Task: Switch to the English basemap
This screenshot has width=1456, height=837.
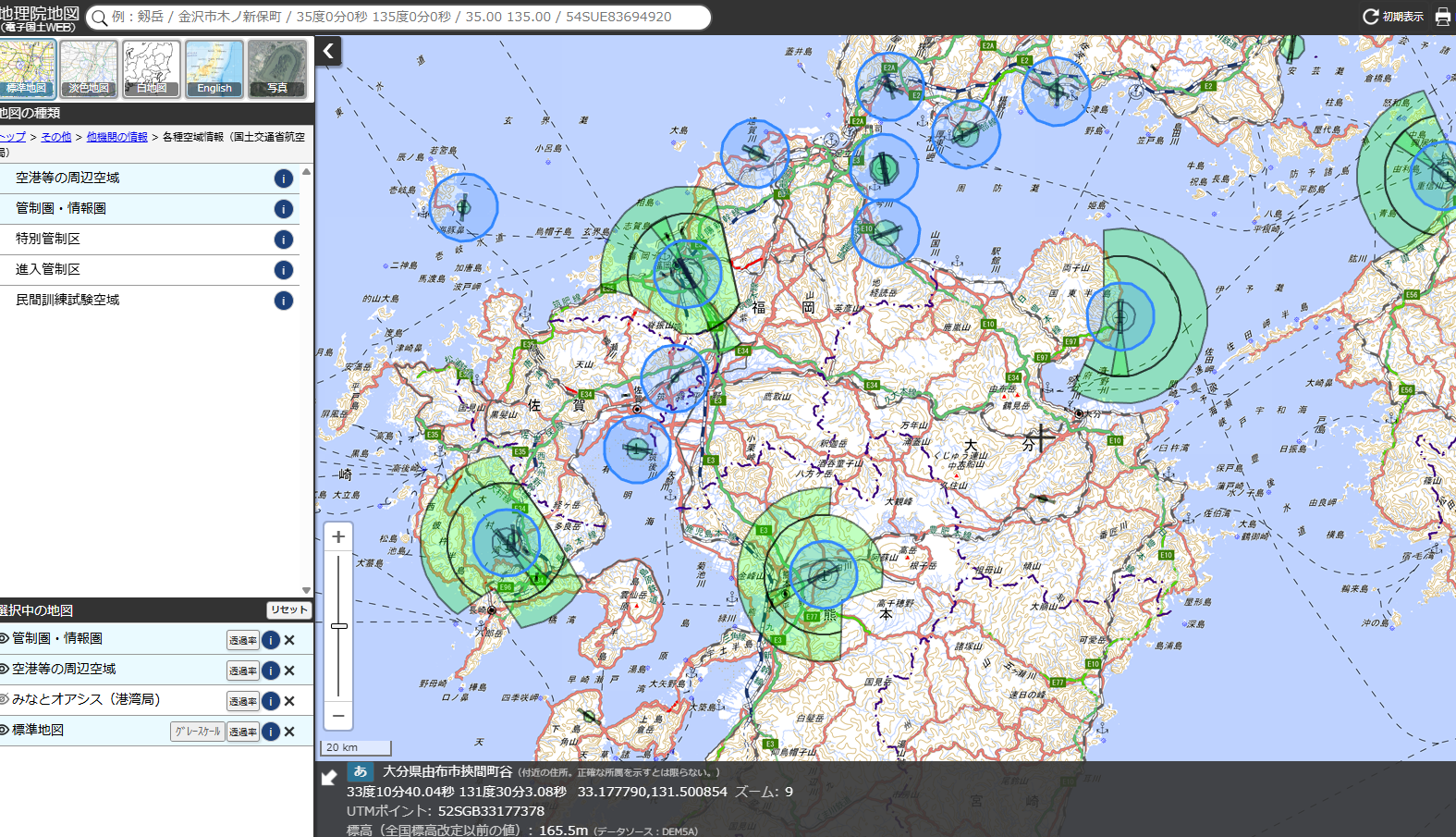Action: point(214,68)
